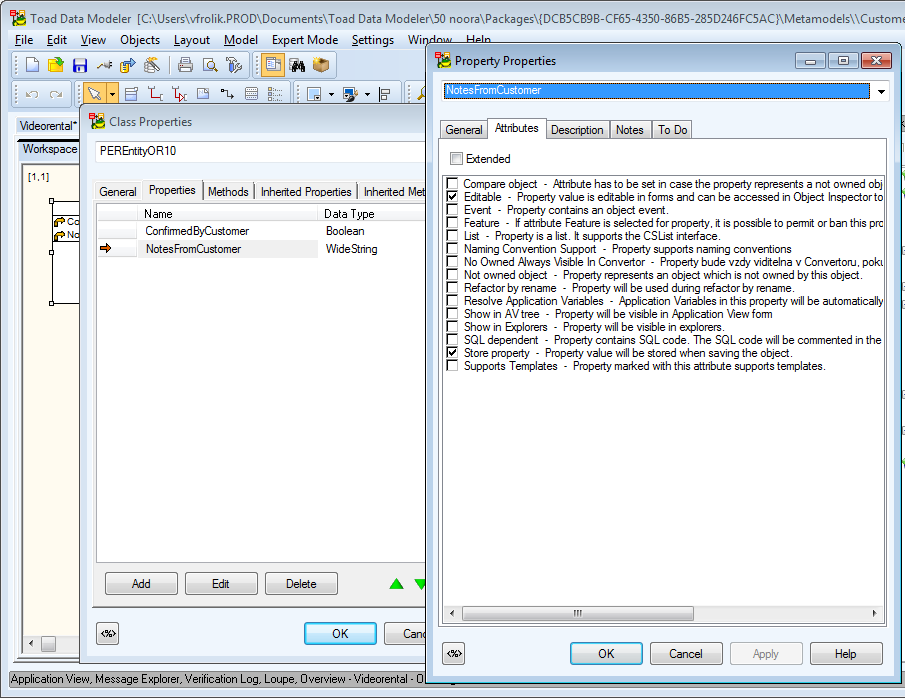Image resolution: width=905 pixels, height=699 pixels.
Task: Click the stamp grid icon
Action: click(251, 94)
